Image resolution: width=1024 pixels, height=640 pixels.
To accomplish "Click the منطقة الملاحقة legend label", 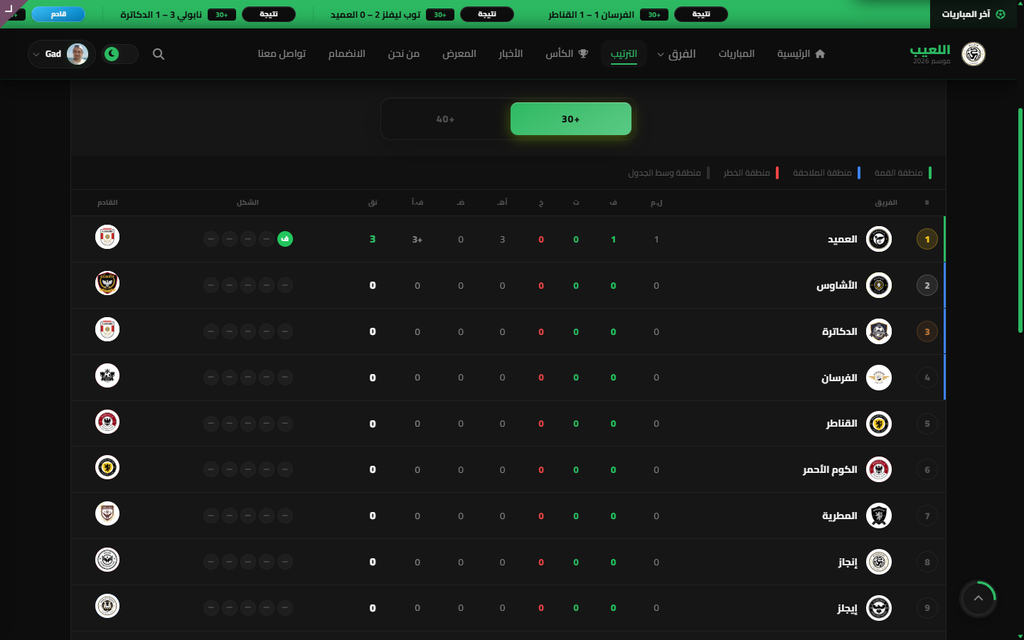I will click(822, 173).
